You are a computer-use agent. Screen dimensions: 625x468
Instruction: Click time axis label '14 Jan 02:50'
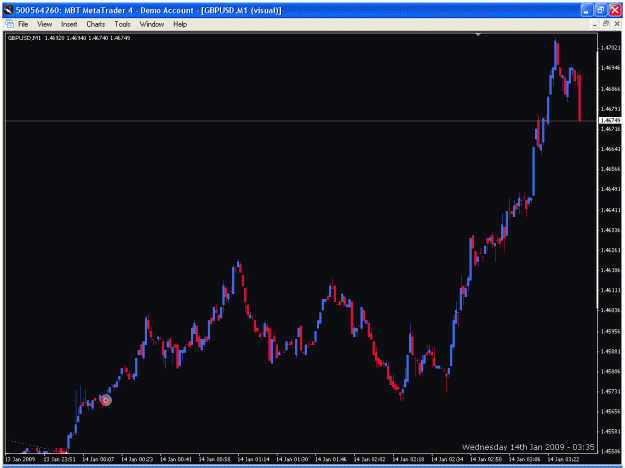486,459
